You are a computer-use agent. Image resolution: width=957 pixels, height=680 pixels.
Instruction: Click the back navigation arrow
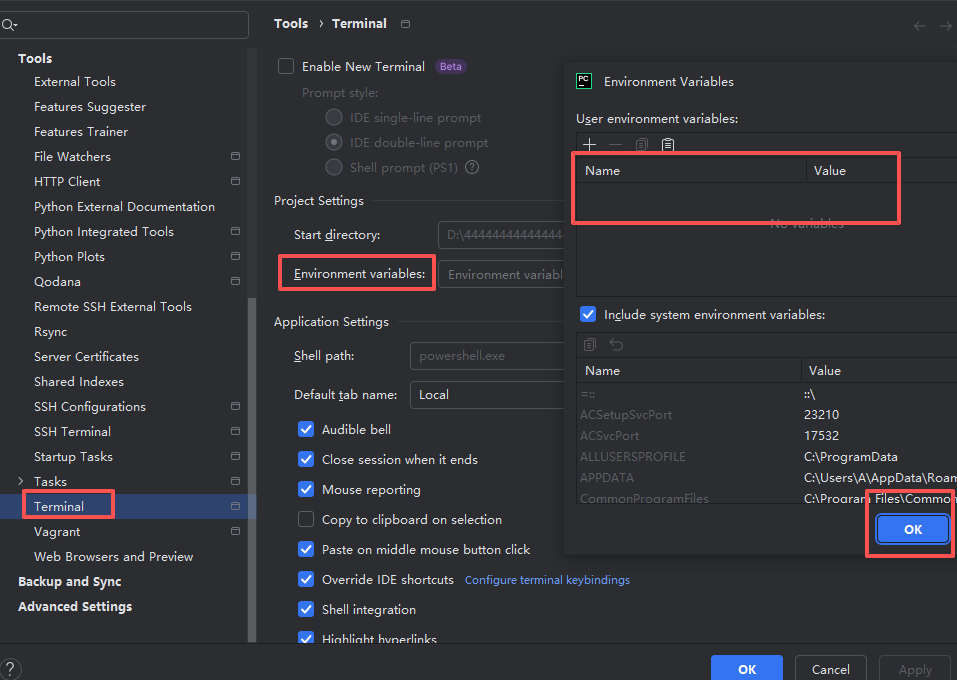[x=919, y=26]
